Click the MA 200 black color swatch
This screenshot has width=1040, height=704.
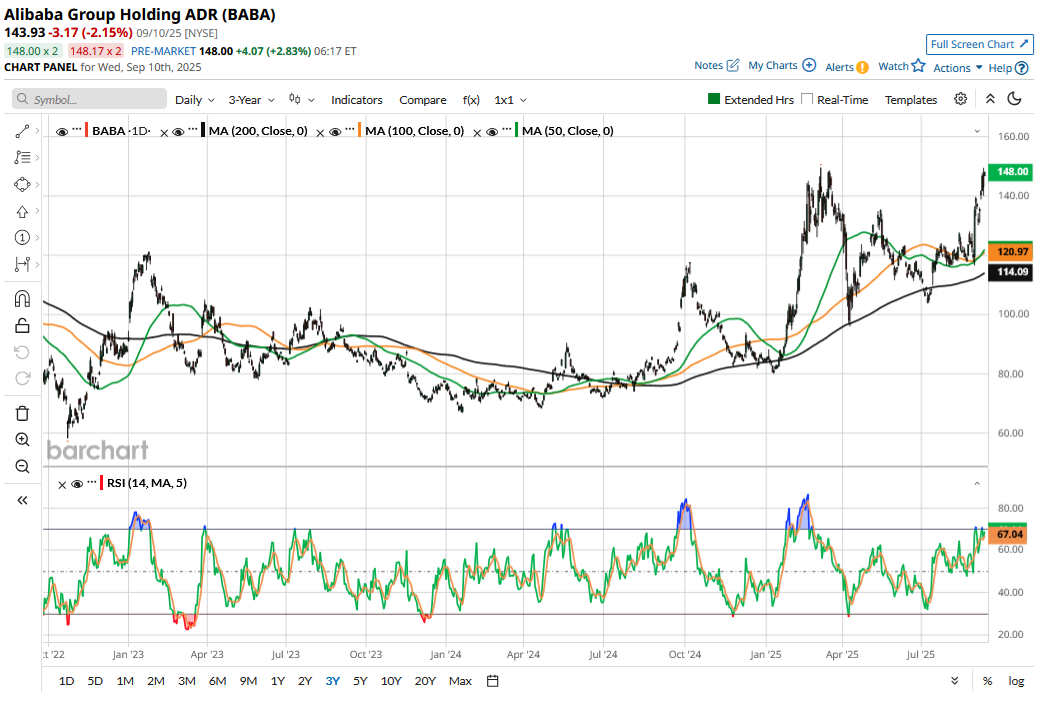pyautogui.click(x=203, y=130)
